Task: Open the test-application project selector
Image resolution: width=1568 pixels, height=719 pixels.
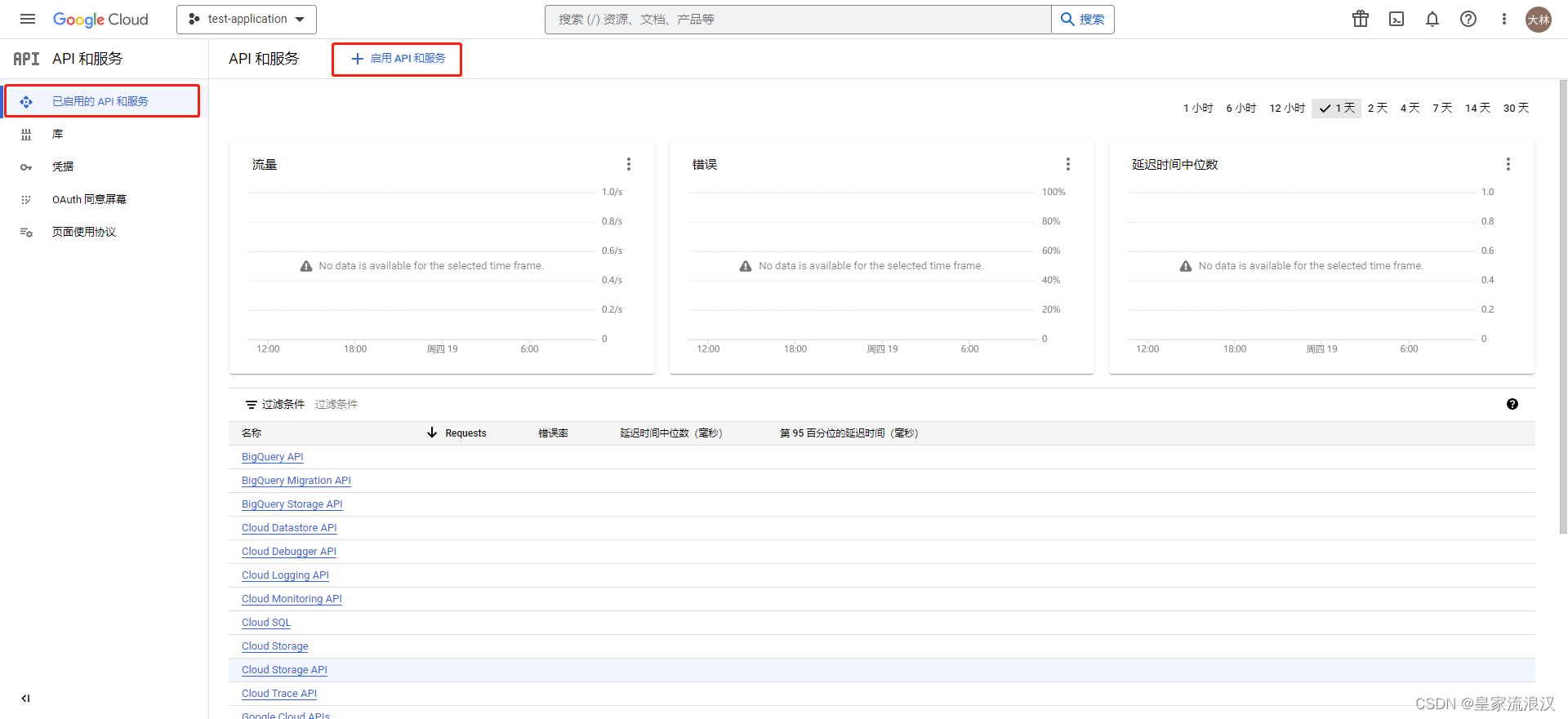Action: [247, 19]
